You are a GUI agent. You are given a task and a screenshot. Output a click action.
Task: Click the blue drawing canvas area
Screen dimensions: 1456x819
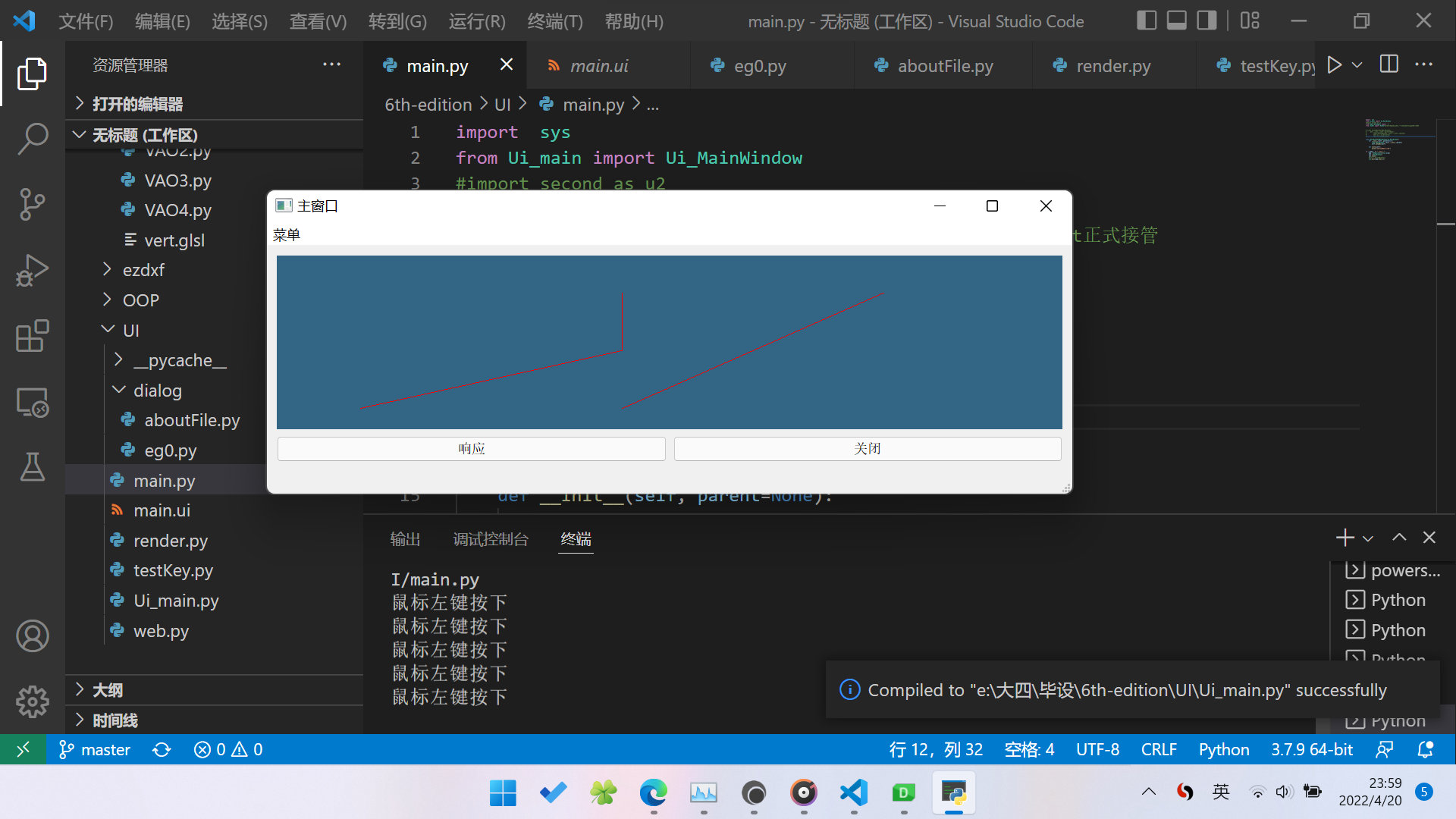(669, 342)
